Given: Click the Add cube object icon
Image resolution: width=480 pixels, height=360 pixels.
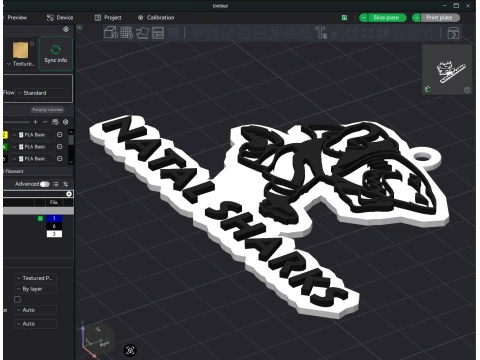Looking at the screenshot, I should pyautogui.click(x=111, y=33).
